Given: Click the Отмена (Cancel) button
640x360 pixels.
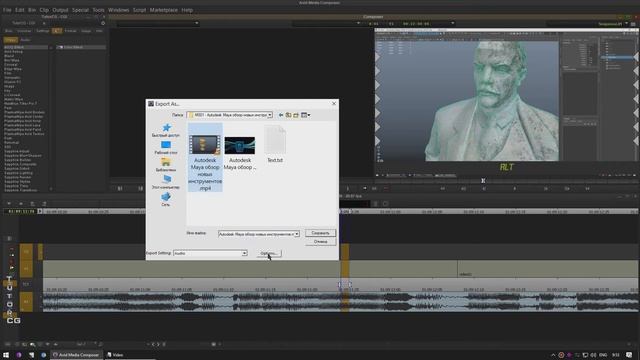Looking at the screenshot, I should pyautogui.click(x=320, y=242).
